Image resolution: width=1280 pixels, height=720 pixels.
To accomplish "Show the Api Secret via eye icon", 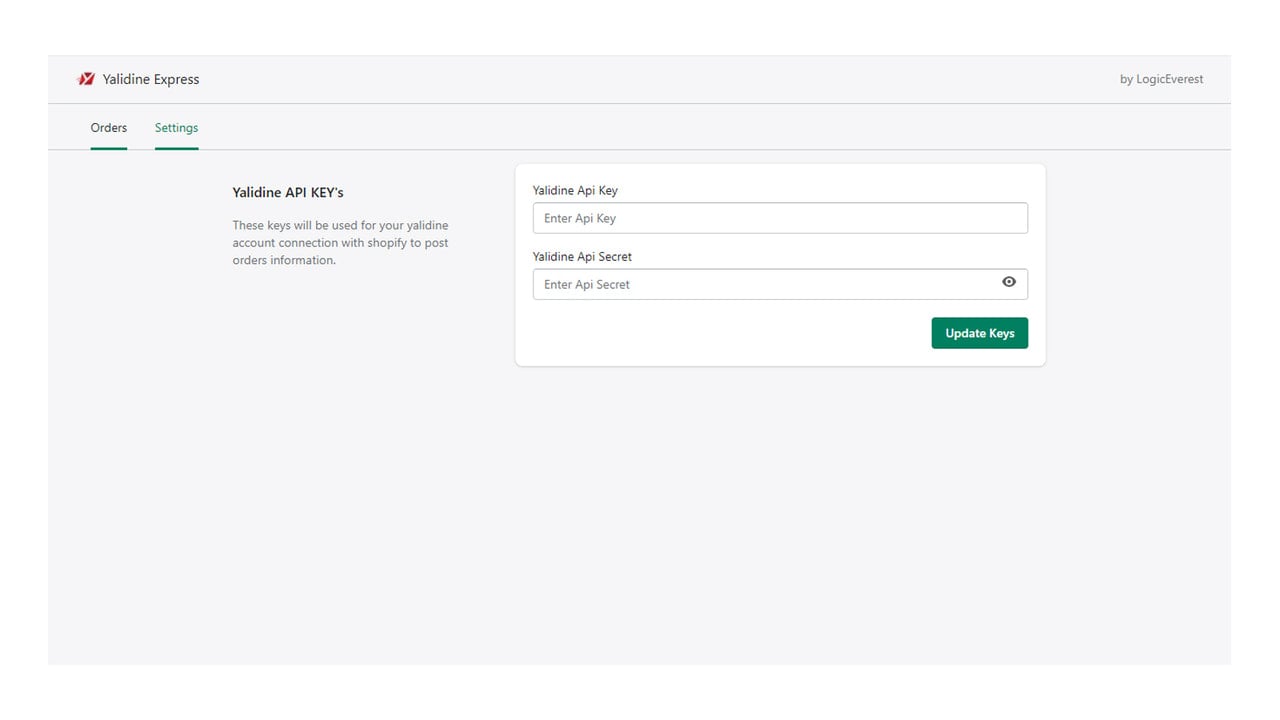I will pos(1009,282).
